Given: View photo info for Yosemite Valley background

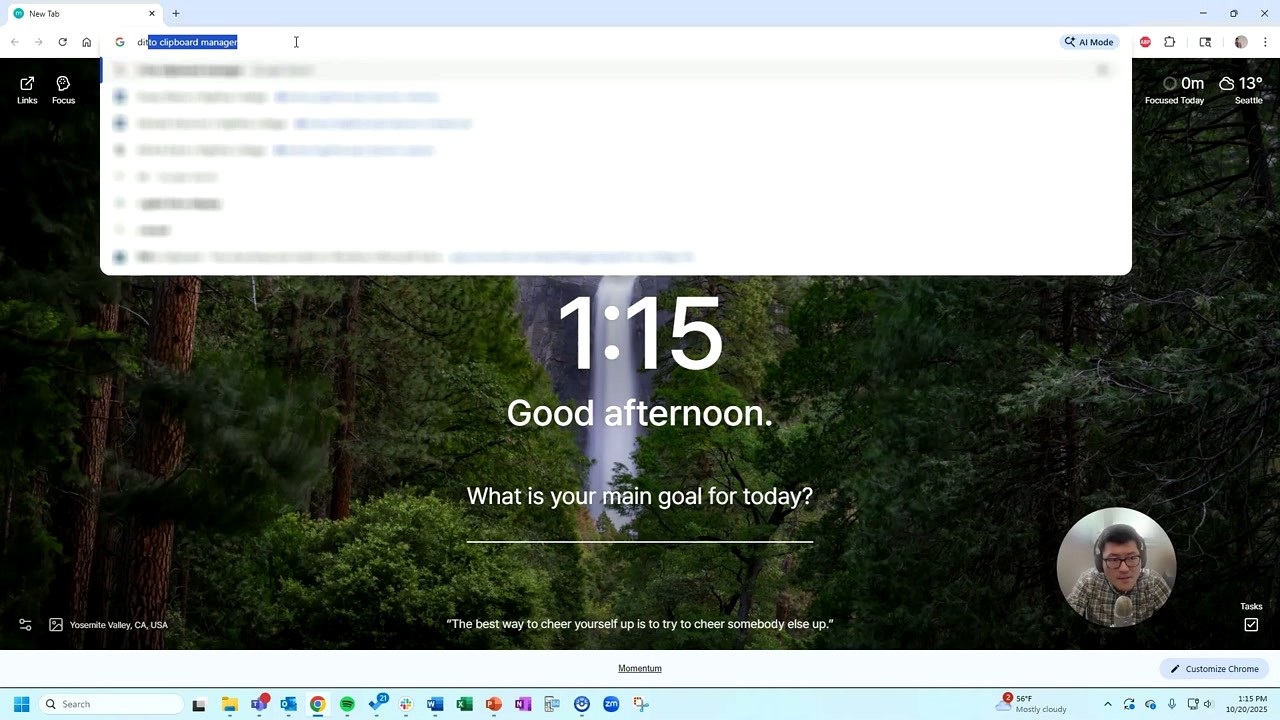Looking at the screenshot, I should tap(56, 624).
